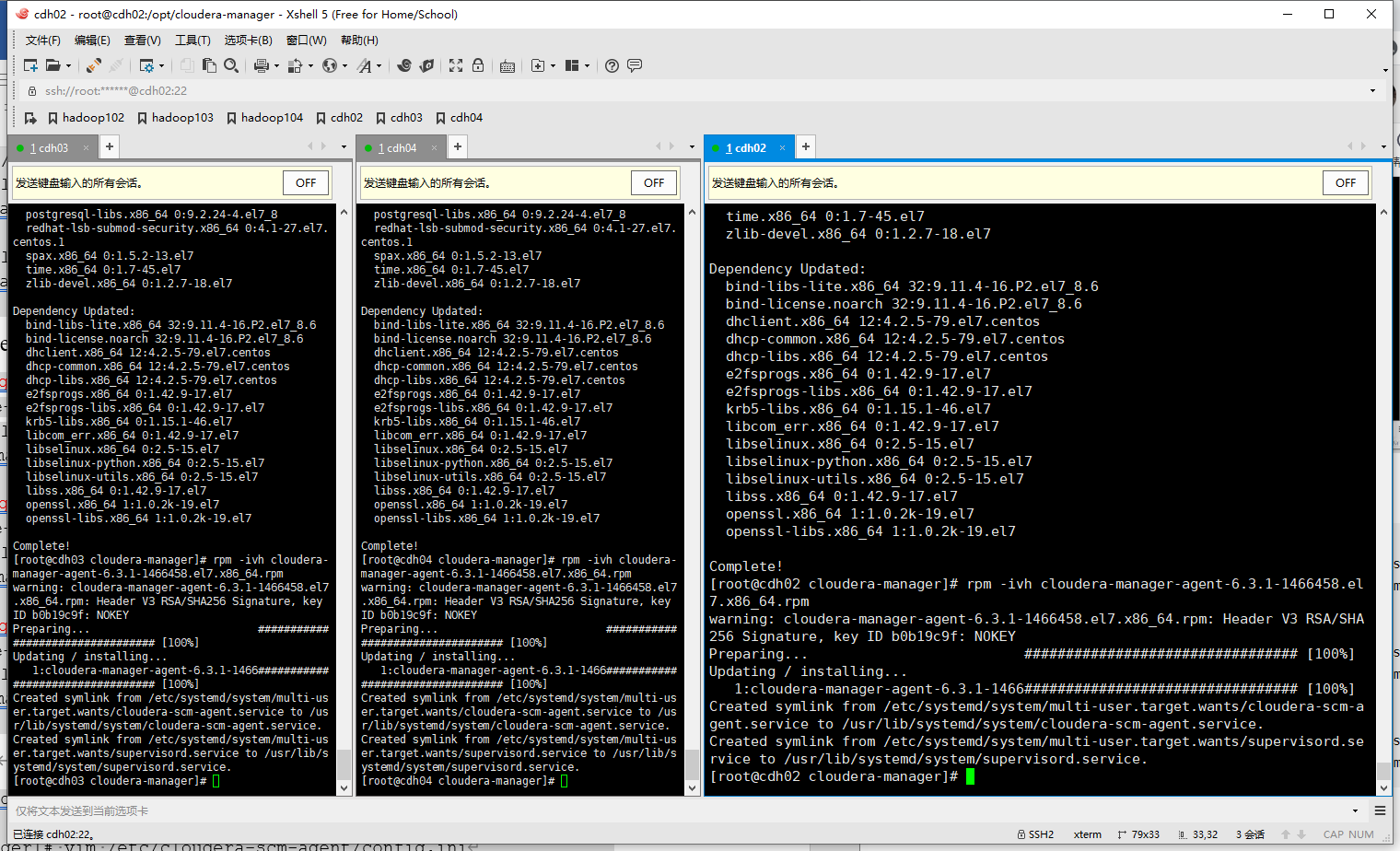Viewport: 1400px width, 851px height.
Task: Click the globe encoding icon
Action: tap(329, 65)
